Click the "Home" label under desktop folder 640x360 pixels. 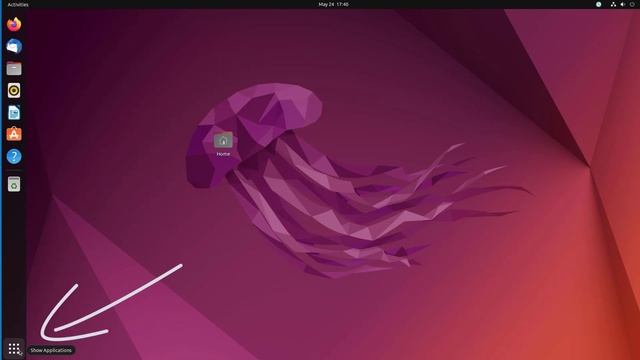coord(223,154)
